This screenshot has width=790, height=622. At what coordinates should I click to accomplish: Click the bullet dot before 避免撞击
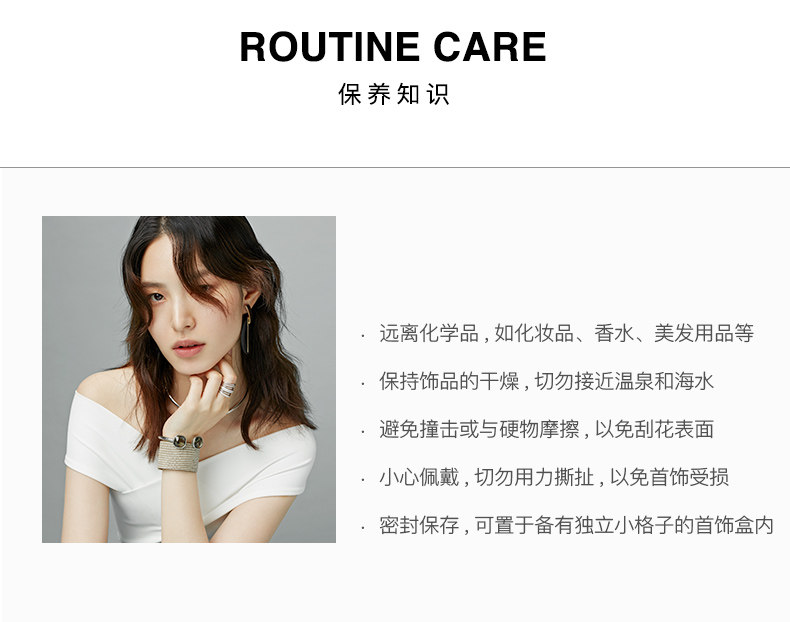tap(362, 432)
